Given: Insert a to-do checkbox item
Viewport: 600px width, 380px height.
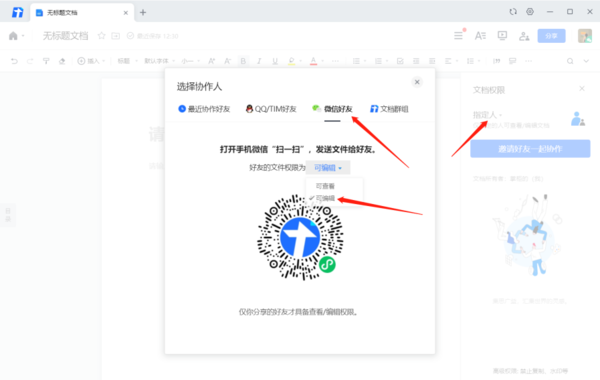Looking at the screenshot, I should coord(400,61).
